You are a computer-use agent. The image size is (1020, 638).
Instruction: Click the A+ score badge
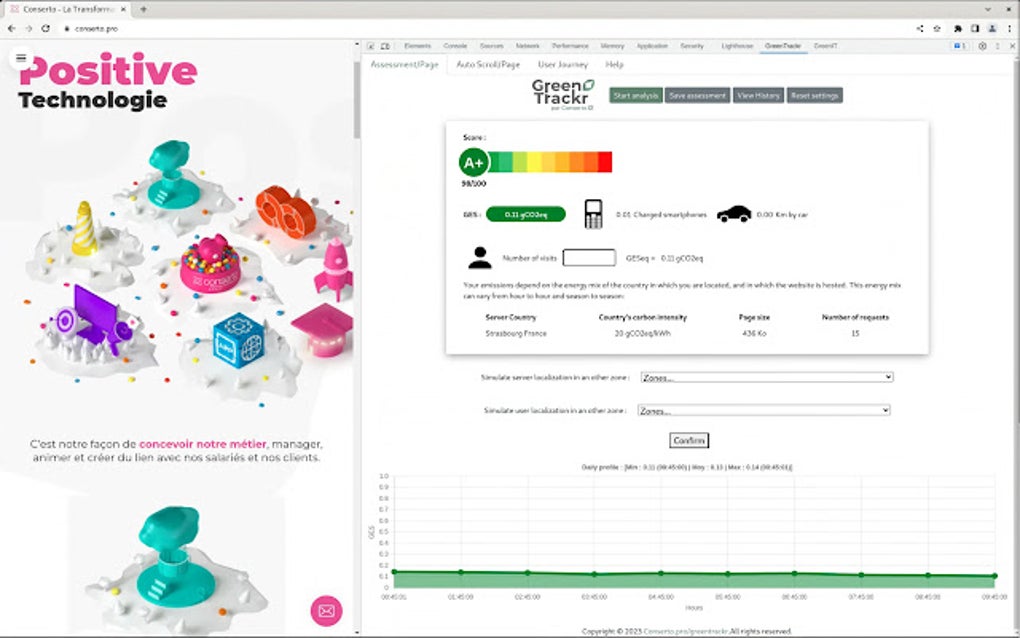click(474, 163)
